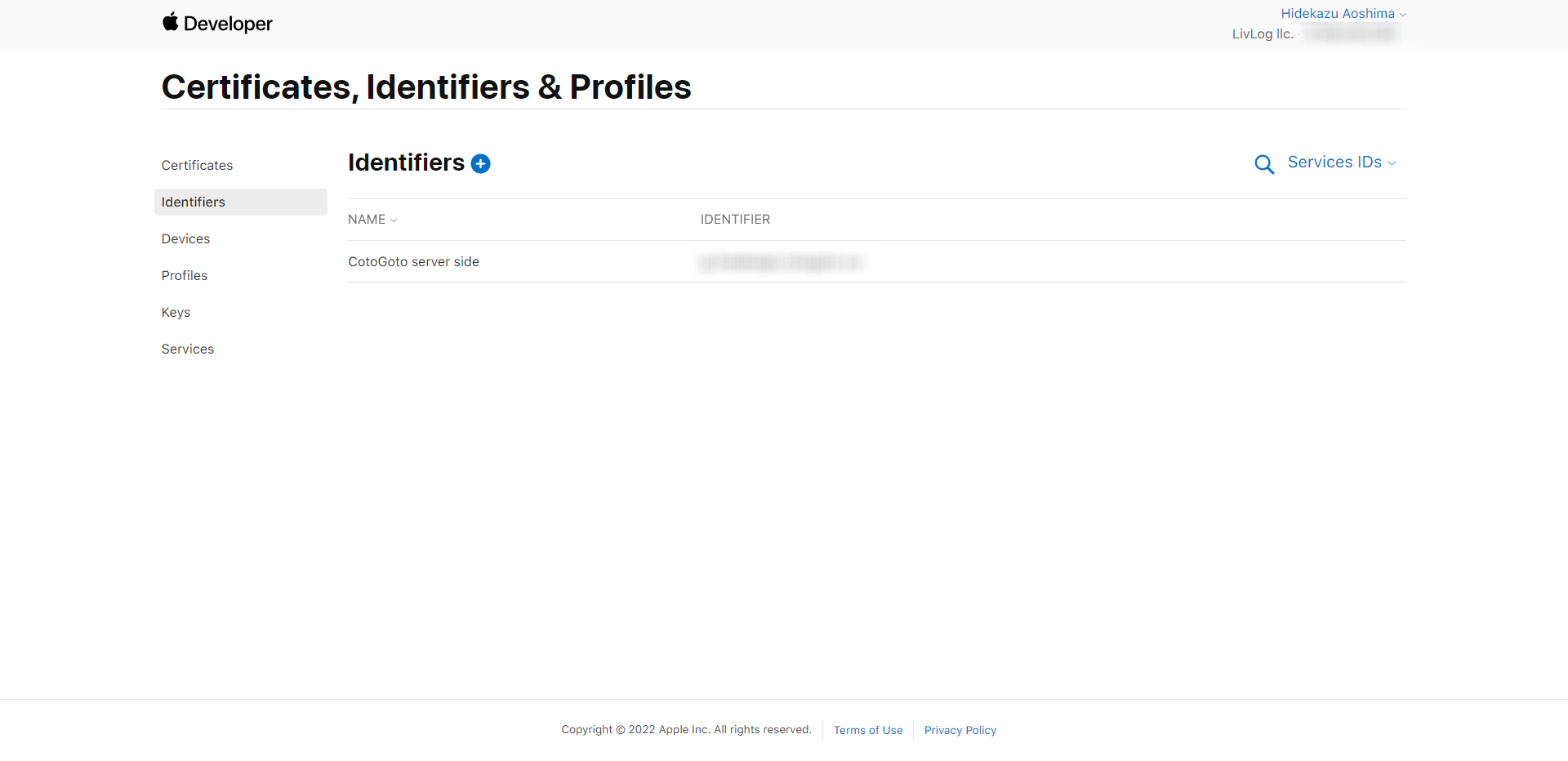The height and width of the screenshot is (761, 1568).
Task: Click the blue plus icon beside Identifiers
Action: click(x=481, y=164)
